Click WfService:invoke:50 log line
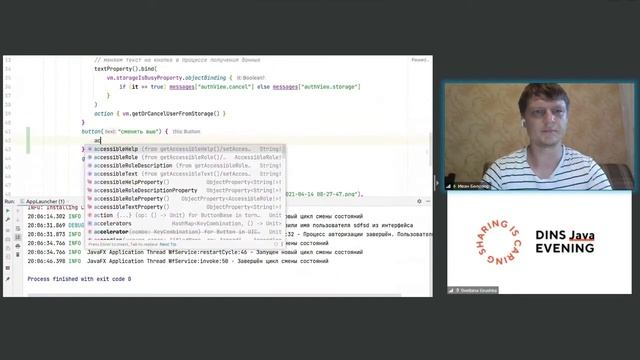This screenshot has width=640, height=360. [178, 261]
